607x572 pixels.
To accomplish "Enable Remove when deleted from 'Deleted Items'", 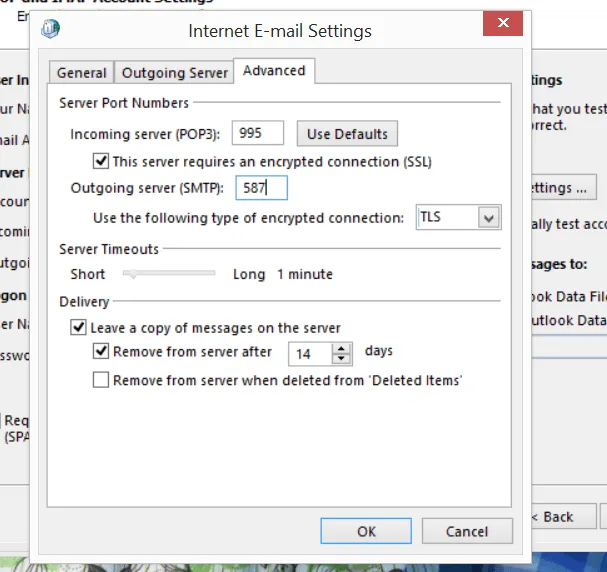I will (x=101, y=380).
